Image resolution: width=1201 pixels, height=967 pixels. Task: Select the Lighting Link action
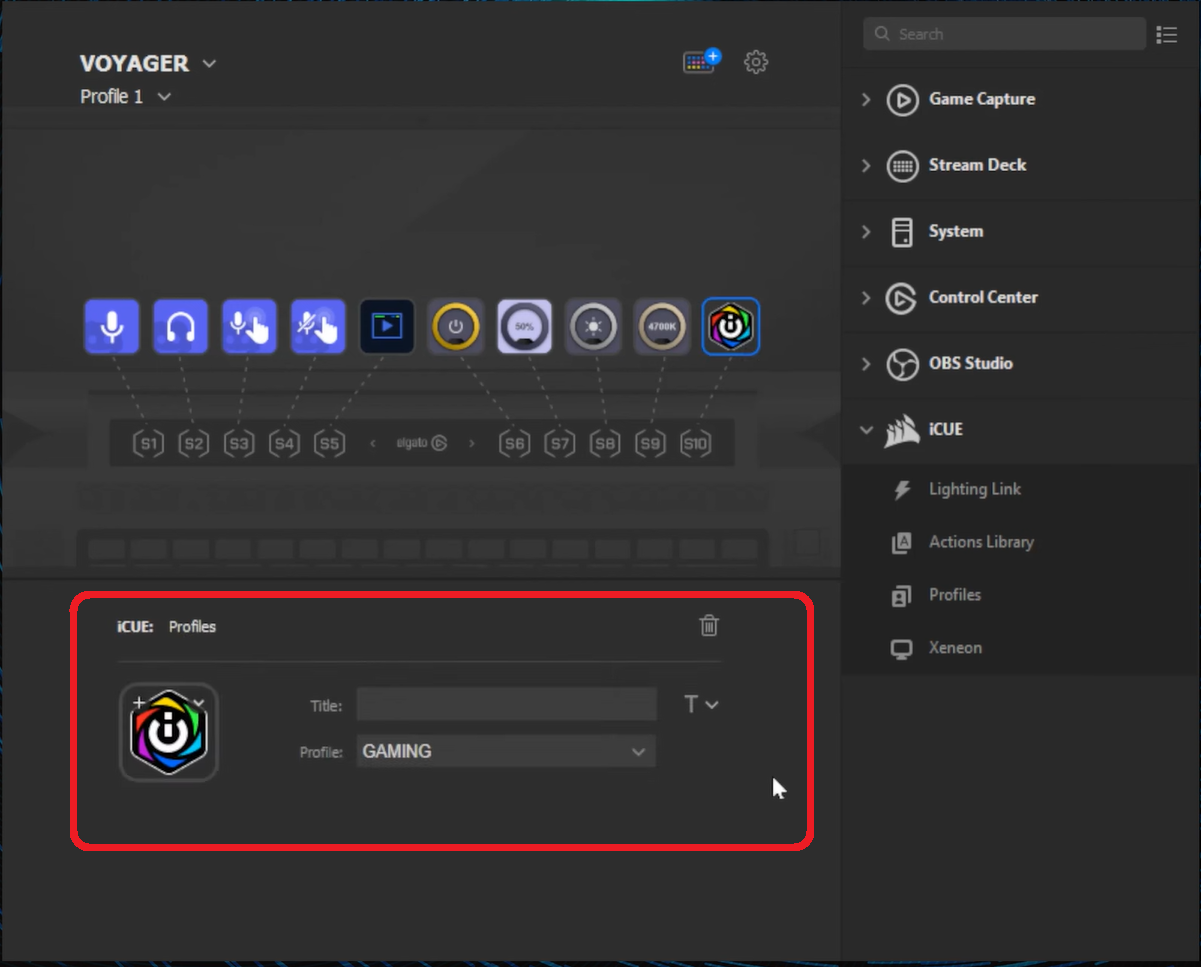pos(974,489)
